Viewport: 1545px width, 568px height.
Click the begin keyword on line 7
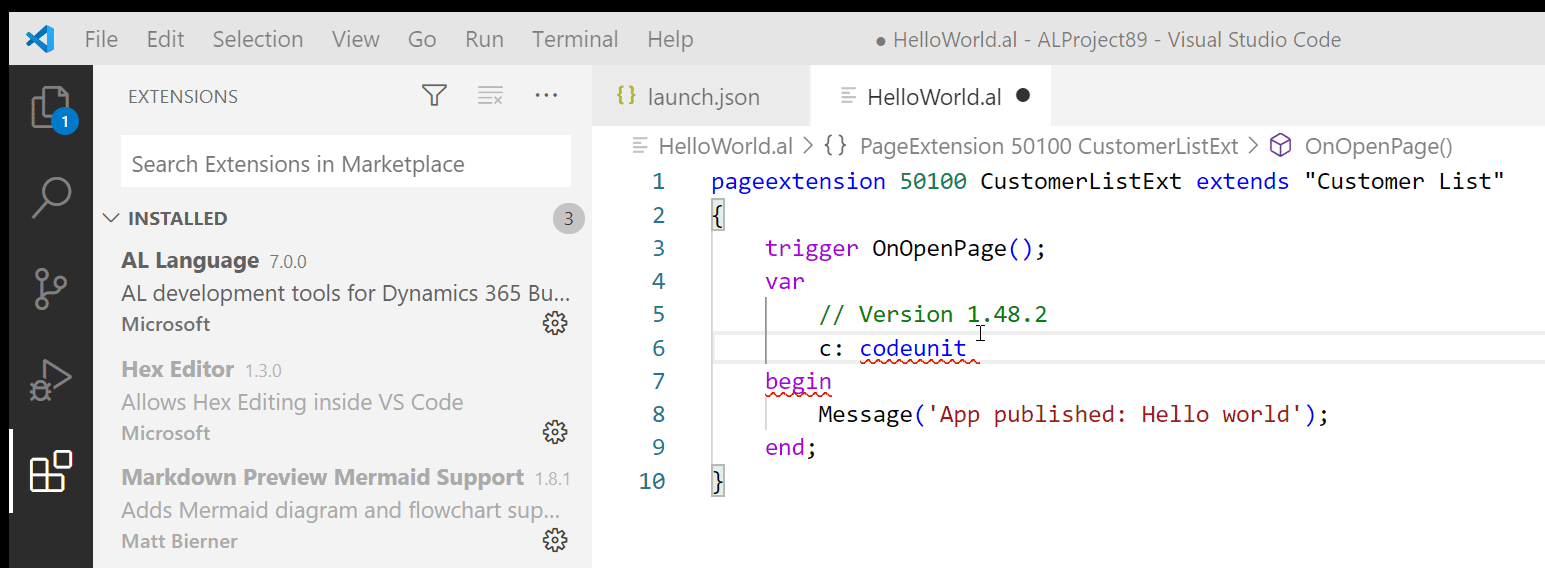pyautogui.click(x=798, y=381)
